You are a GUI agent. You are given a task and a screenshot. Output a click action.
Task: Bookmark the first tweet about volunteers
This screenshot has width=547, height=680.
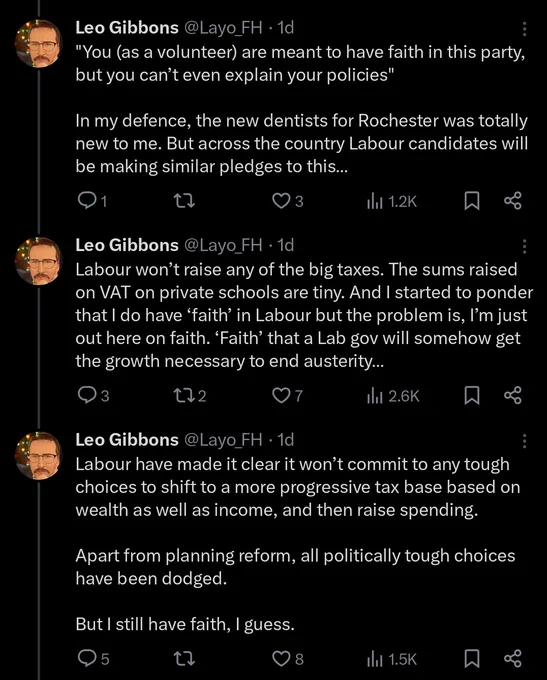[x=472, y=201]
